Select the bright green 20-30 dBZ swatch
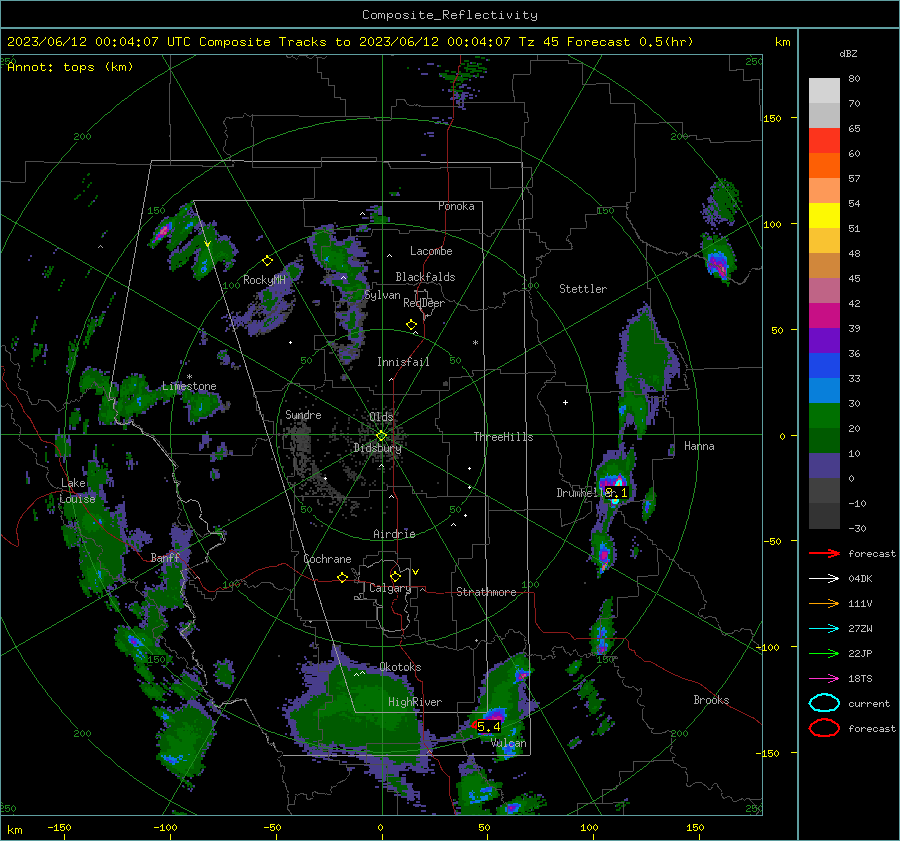Screen dimensions: 900x841 (824, 416)
